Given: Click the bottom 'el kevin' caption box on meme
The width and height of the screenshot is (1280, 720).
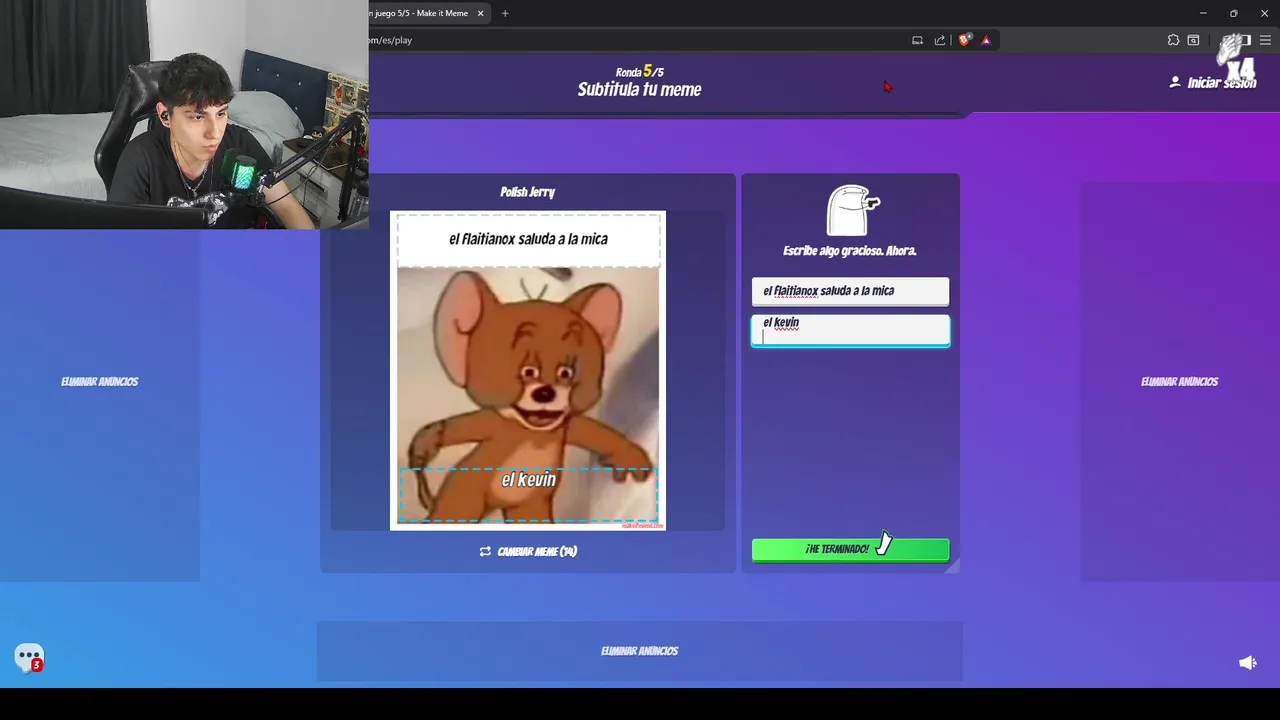Looking at the screenshot, I should click(x=528, y=494).
